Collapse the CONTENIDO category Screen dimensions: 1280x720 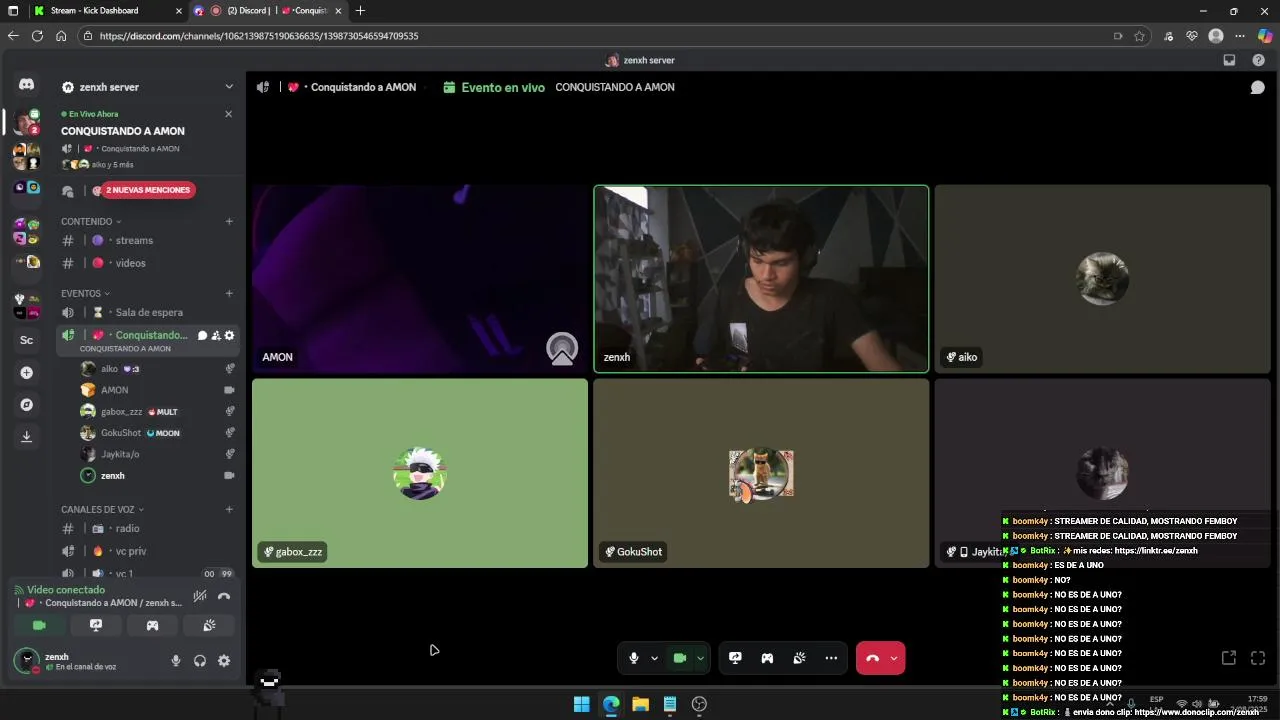tap(91, 222)
